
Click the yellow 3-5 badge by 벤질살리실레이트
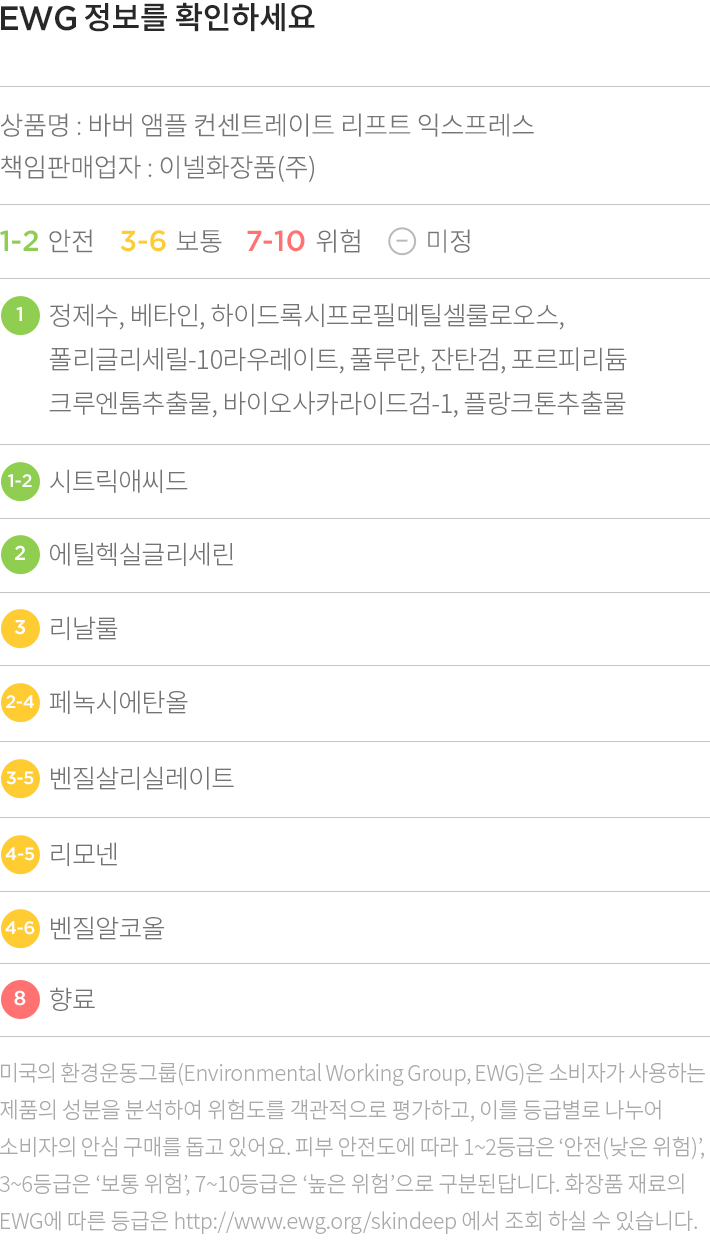coord(20,778)
